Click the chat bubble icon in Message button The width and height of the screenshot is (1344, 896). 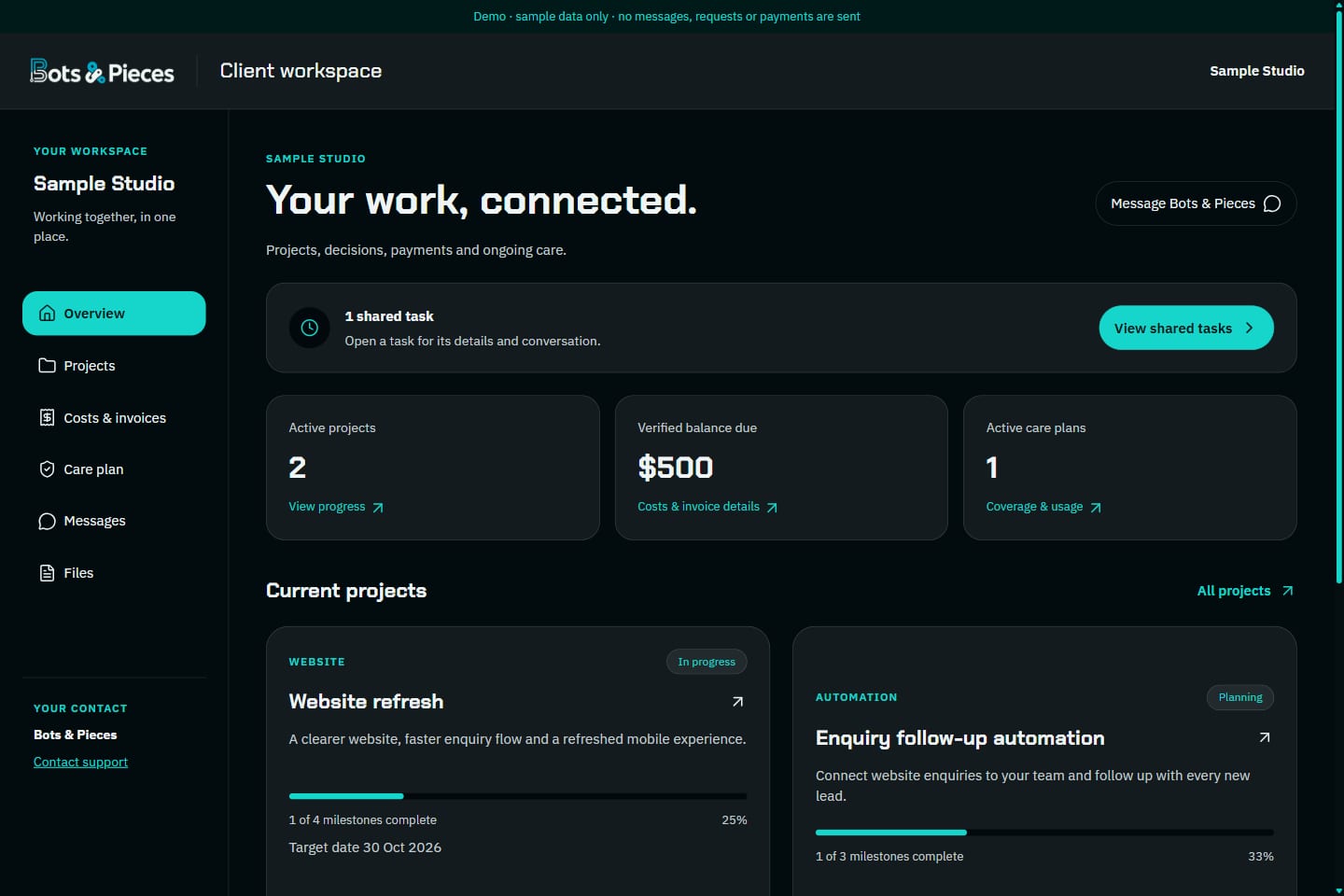coord(1272,203)
